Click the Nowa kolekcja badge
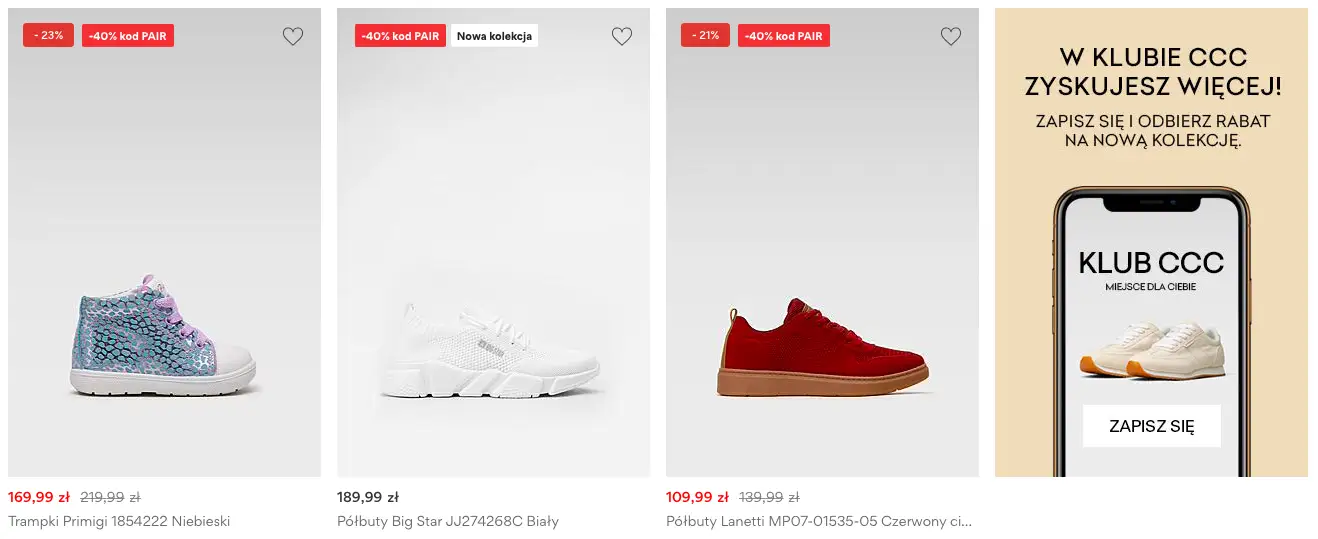 495,36
